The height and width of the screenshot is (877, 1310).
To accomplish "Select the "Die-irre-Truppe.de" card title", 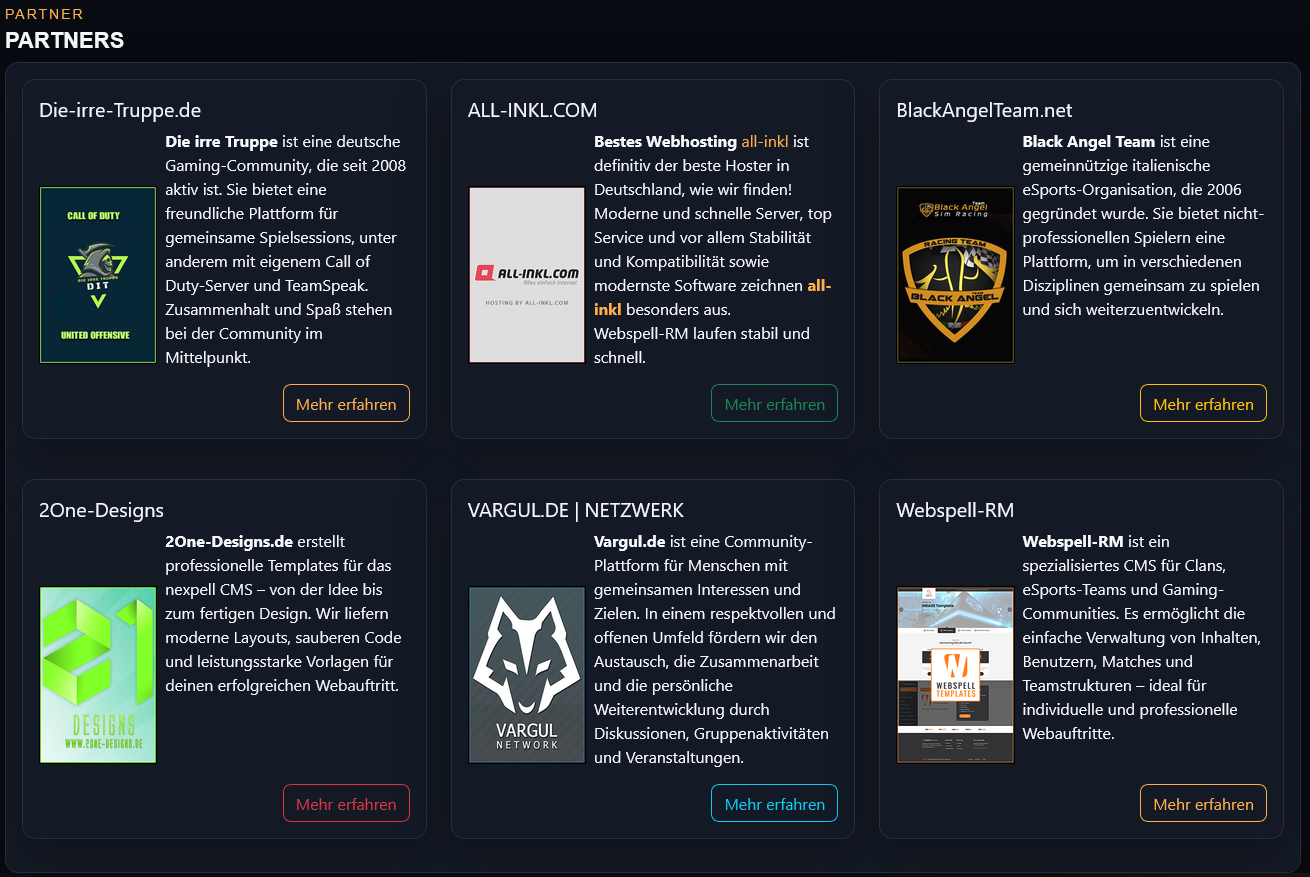I will [120, 110].
